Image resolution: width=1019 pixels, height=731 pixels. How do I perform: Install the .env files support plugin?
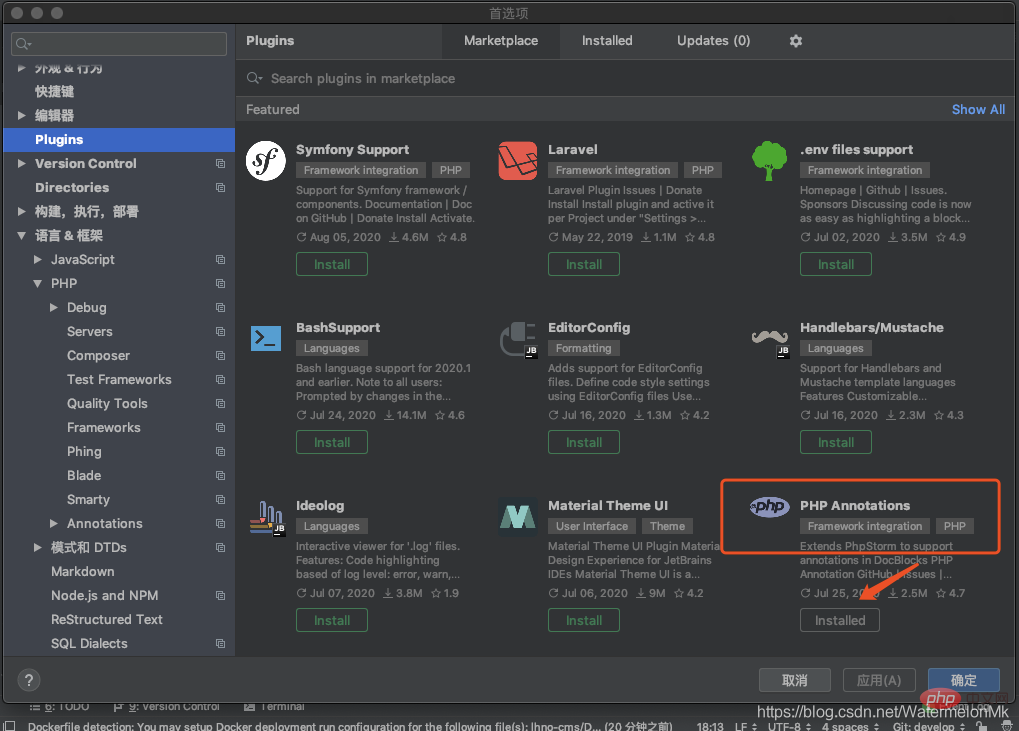(x=836, y=264)
